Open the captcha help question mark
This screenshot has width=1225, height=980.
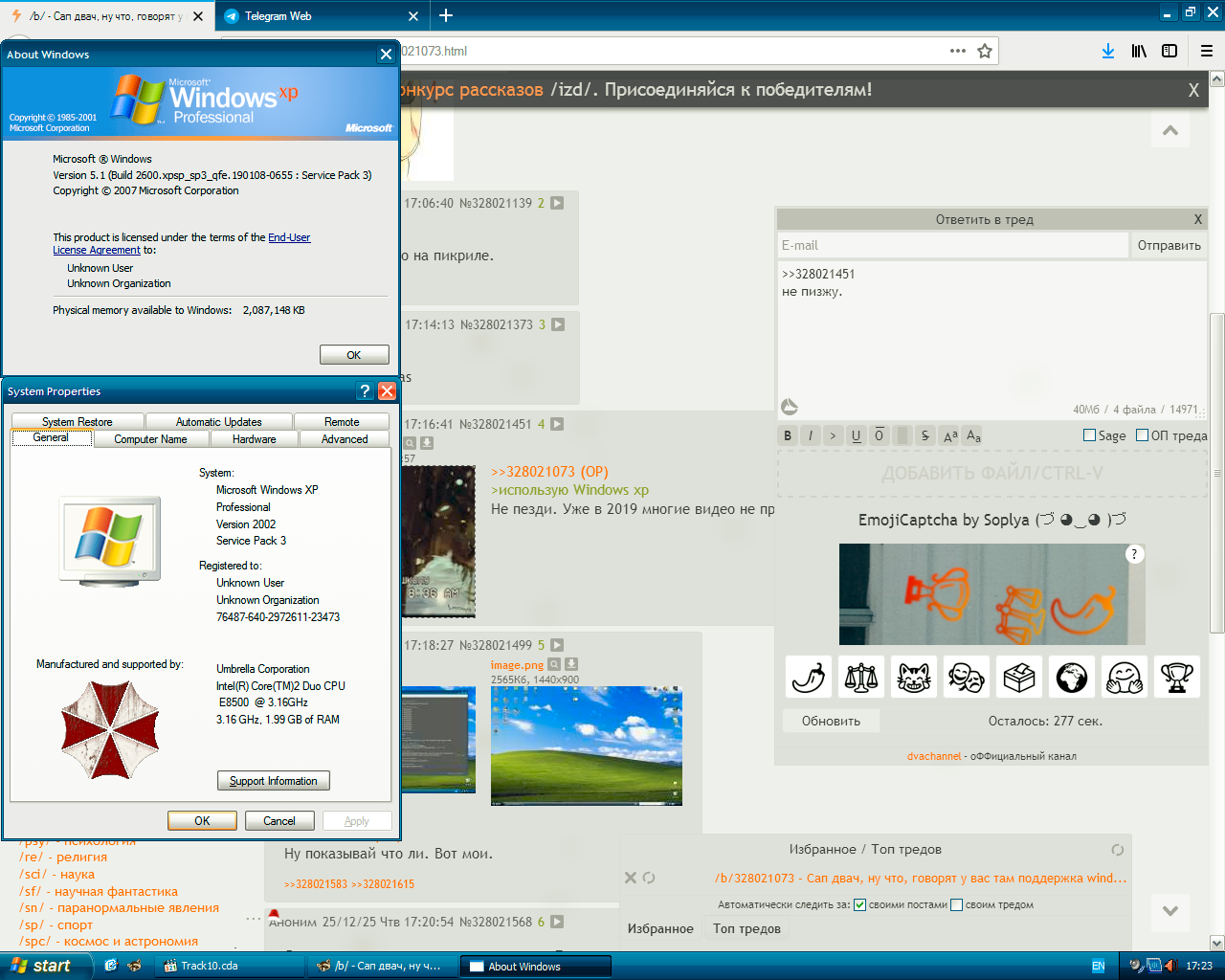[x=1134, y=554]
